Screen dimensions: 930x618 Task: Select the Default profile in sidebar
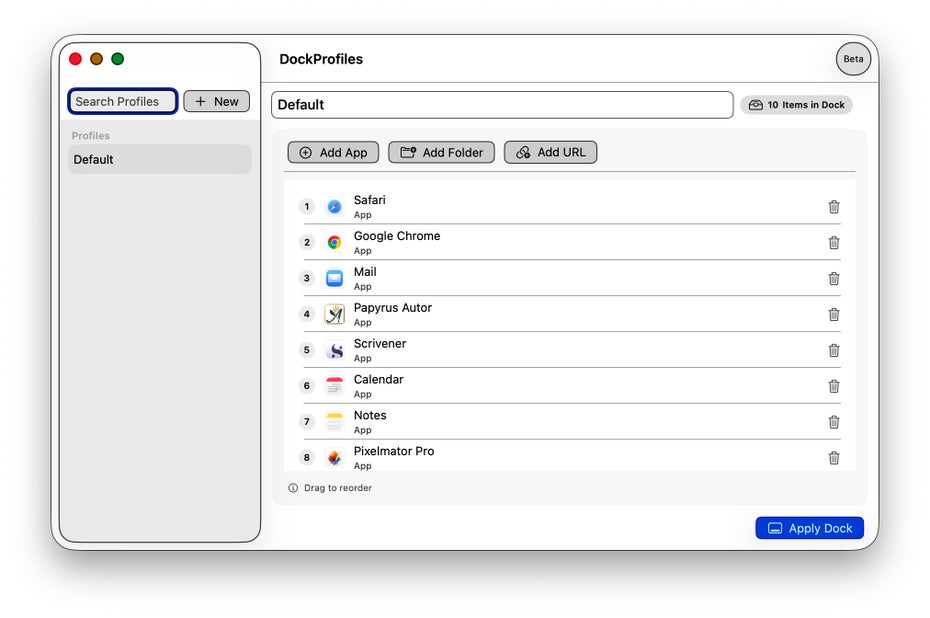tap(159, 159)
